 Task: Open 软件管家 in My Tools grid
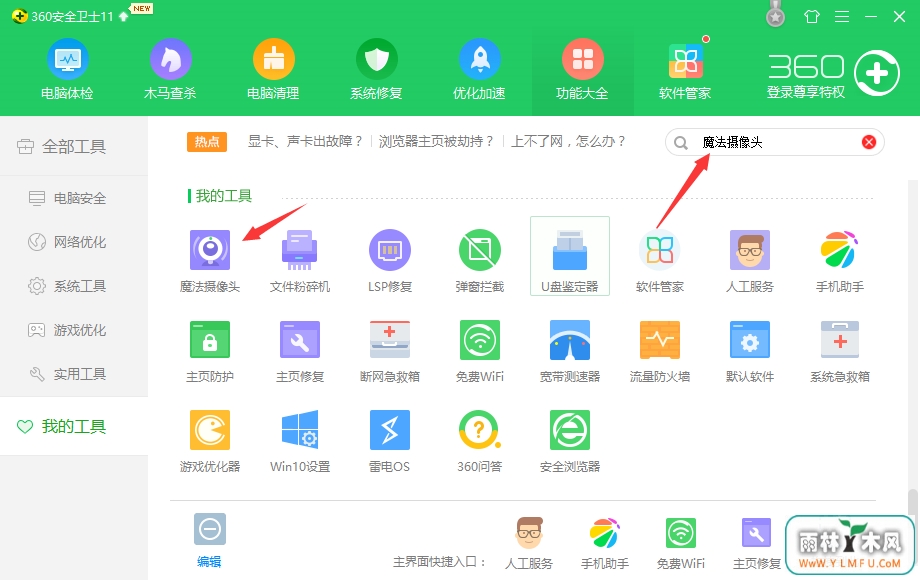point(659,260)
